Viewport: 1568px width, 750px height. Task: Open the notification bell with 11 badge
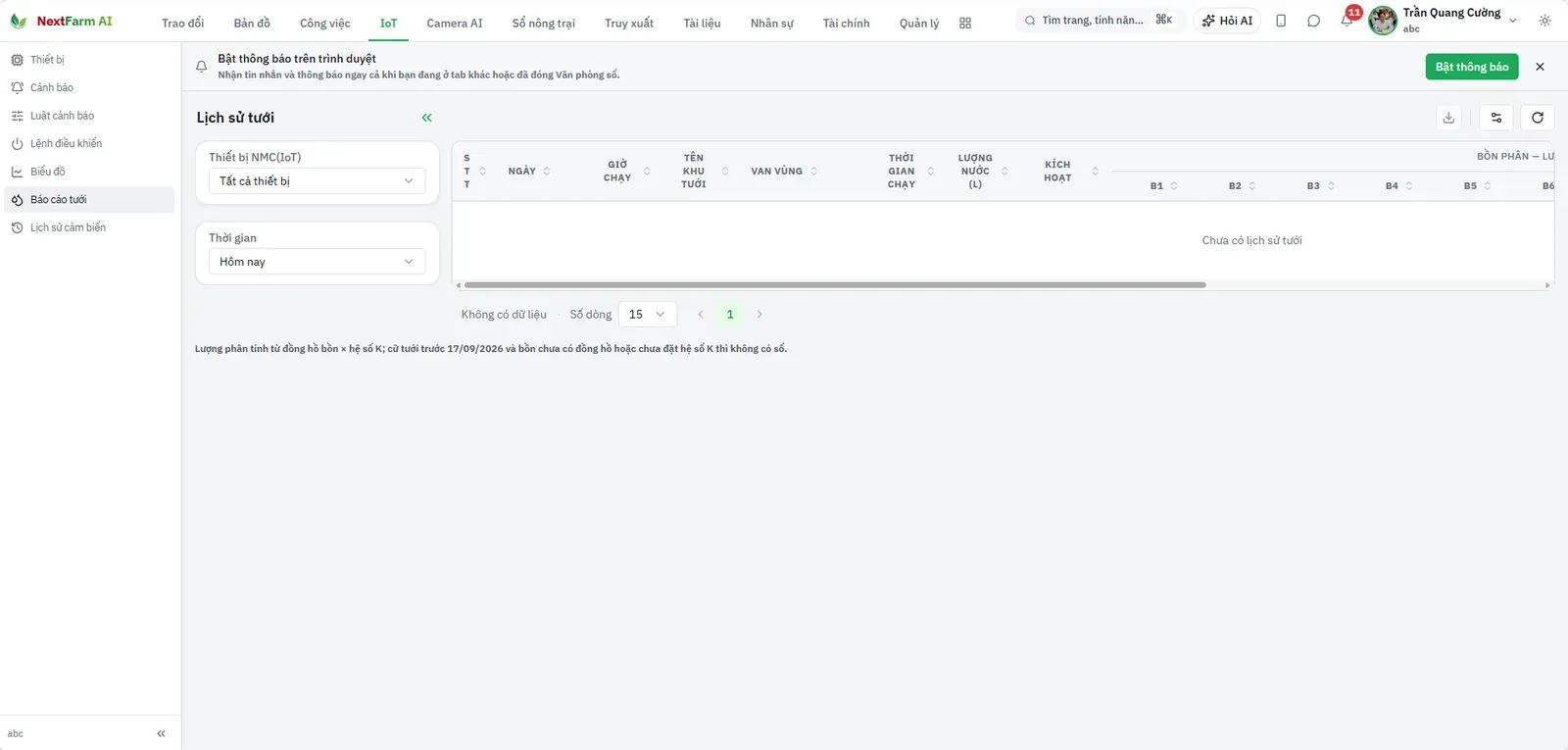[1347, 21]
